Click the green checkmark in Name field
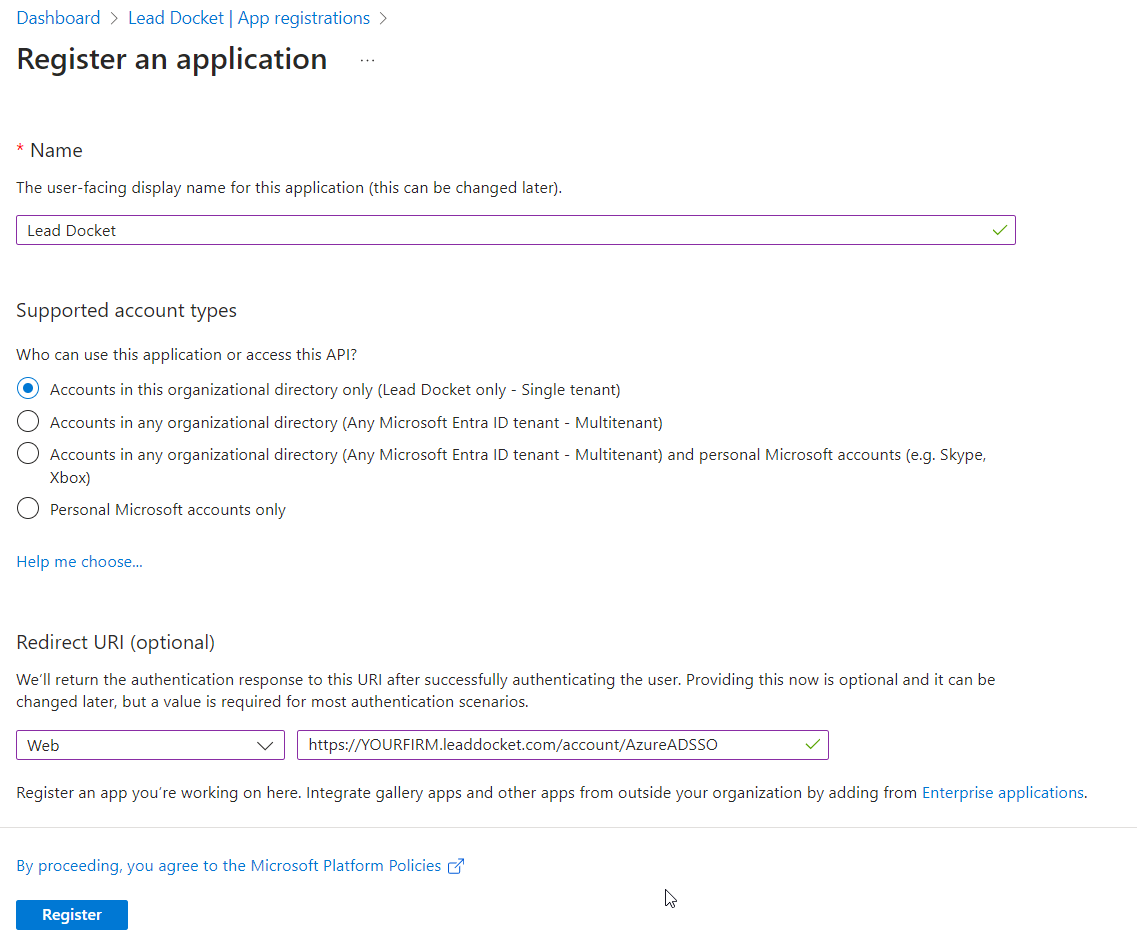 pyautogui.click(x=1000, y=230)
